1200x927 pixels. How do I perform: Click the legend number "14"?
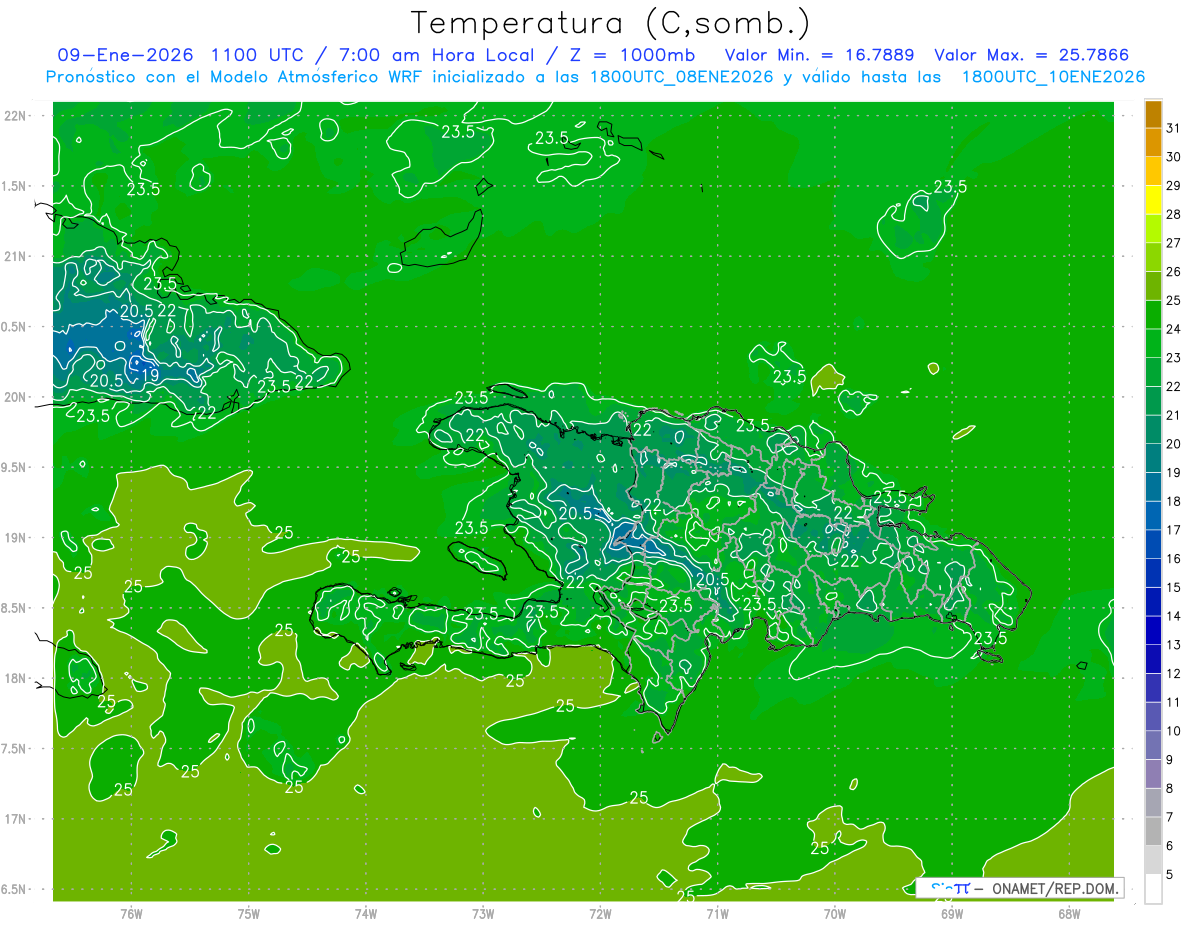[x=1173, y=616]
